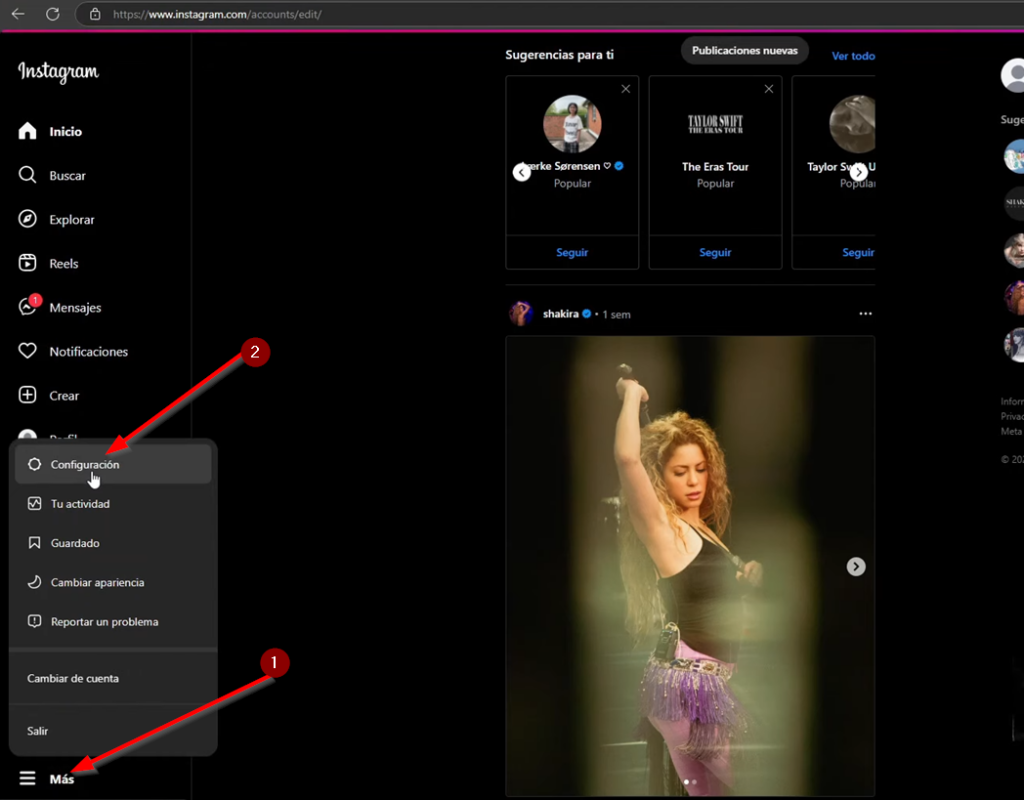The width and height of the screenshot is (1024, 800).
Task: Reload the page with refresh icon
Action: [53, 14]
